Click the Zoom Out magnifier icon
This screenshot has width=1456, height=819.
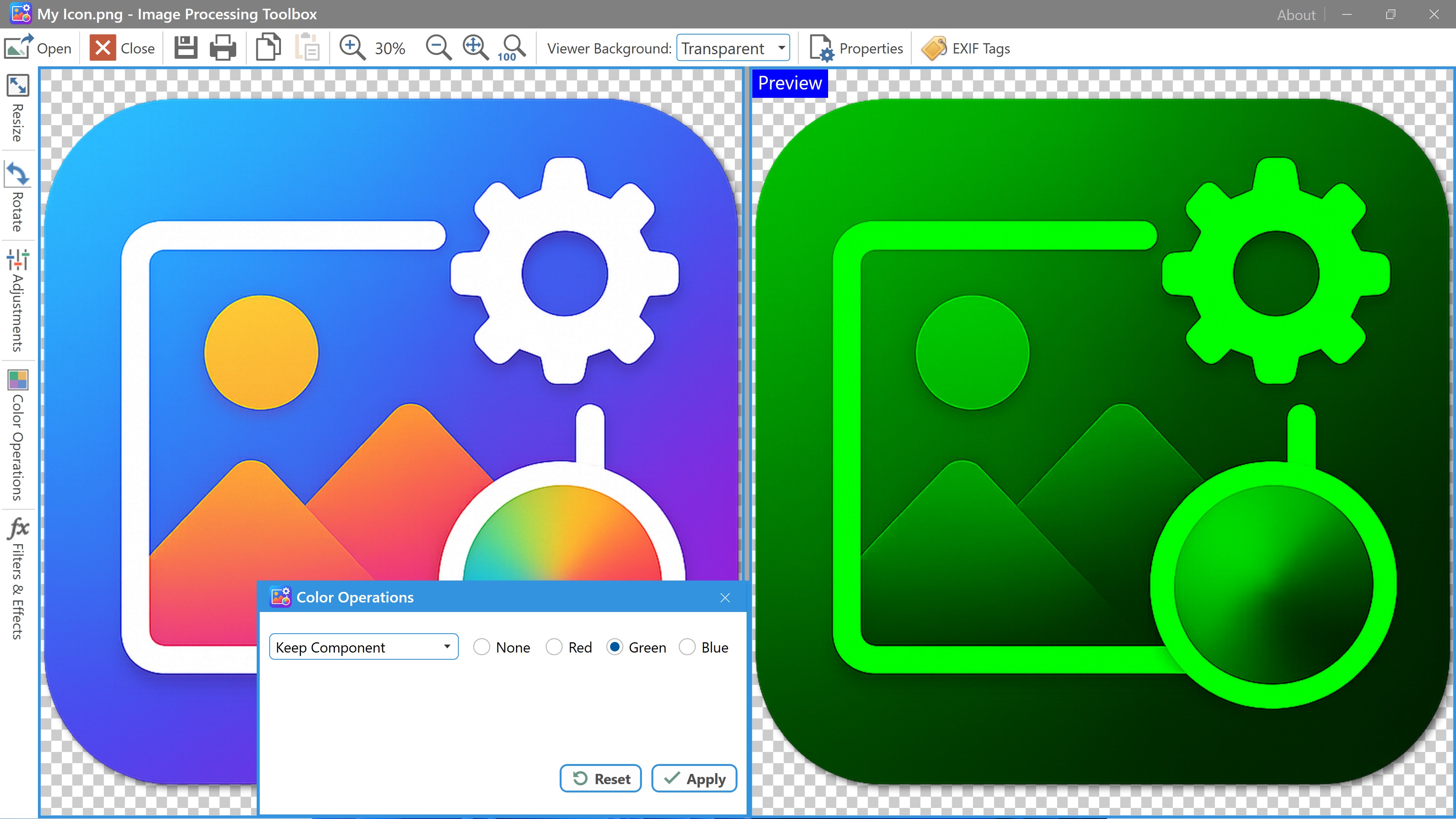(438, 47)
